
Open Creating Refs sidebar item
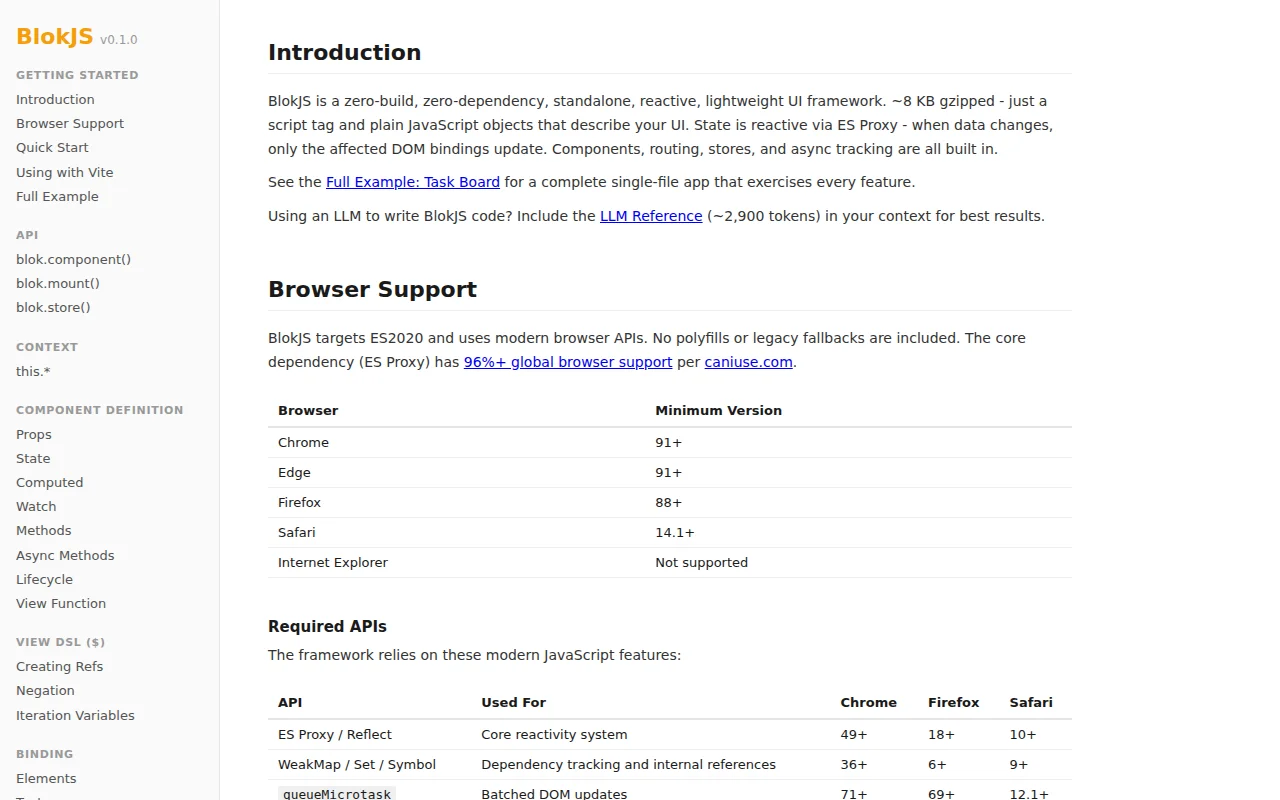(60, 666)
